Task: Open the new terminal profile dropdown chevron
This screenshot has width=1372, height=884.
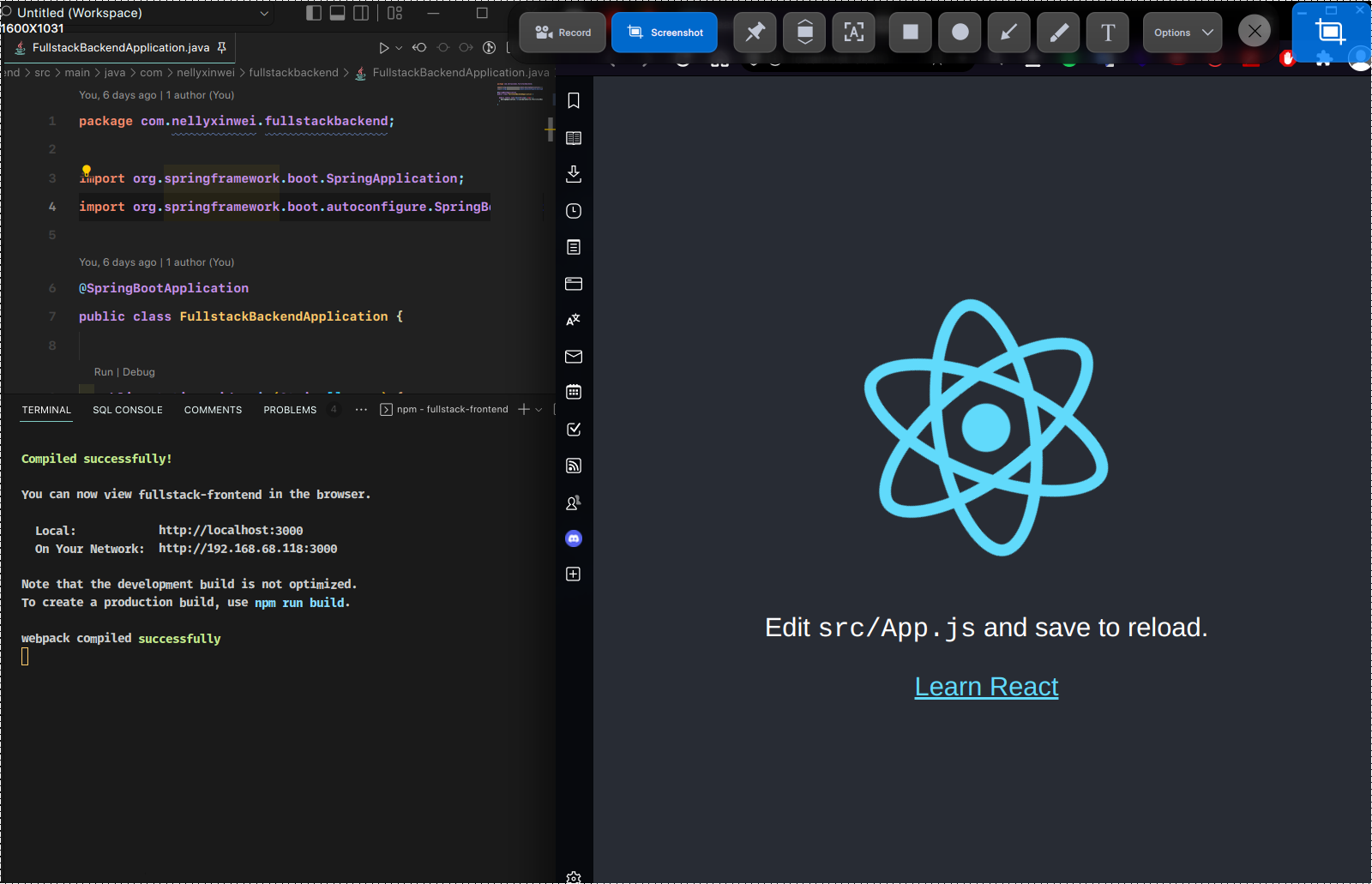Action: pos(539,410)
